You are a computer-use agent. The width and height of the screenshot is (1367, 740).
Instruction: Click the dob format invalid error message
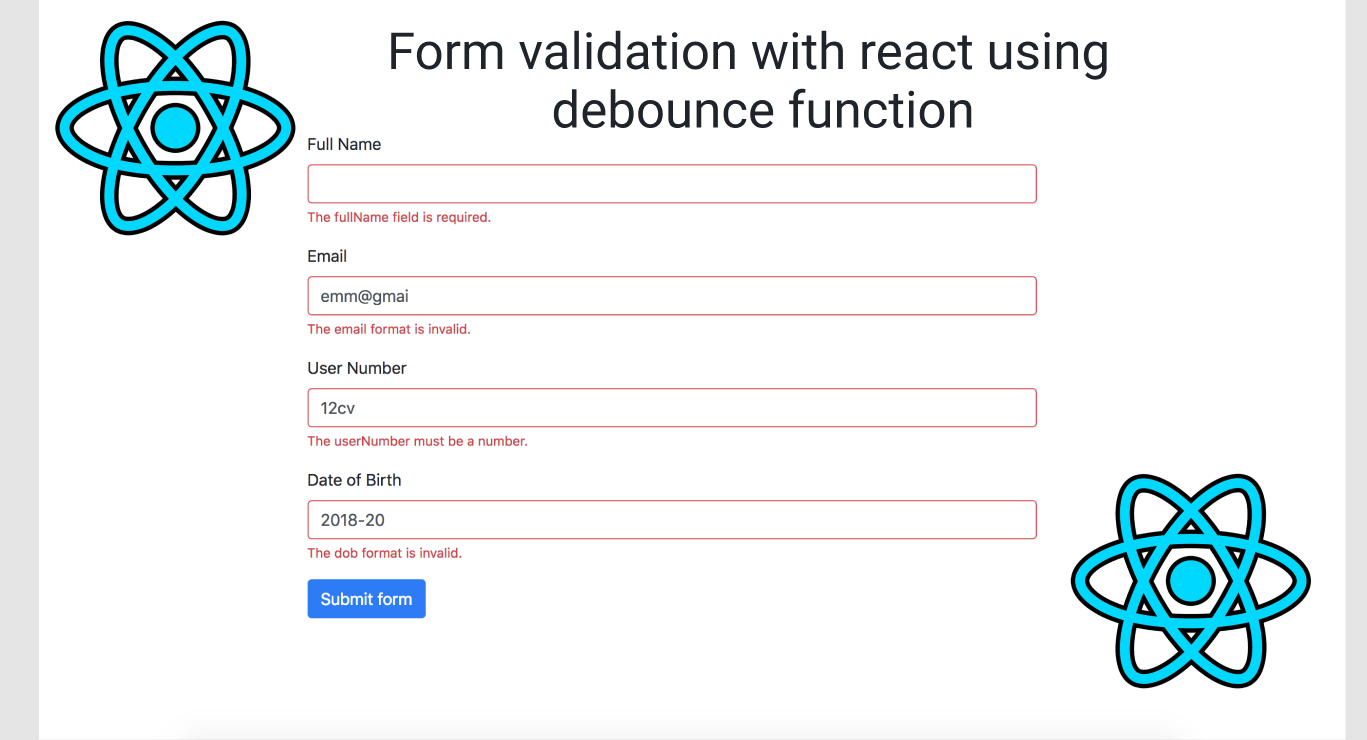(x=384, y=553)
